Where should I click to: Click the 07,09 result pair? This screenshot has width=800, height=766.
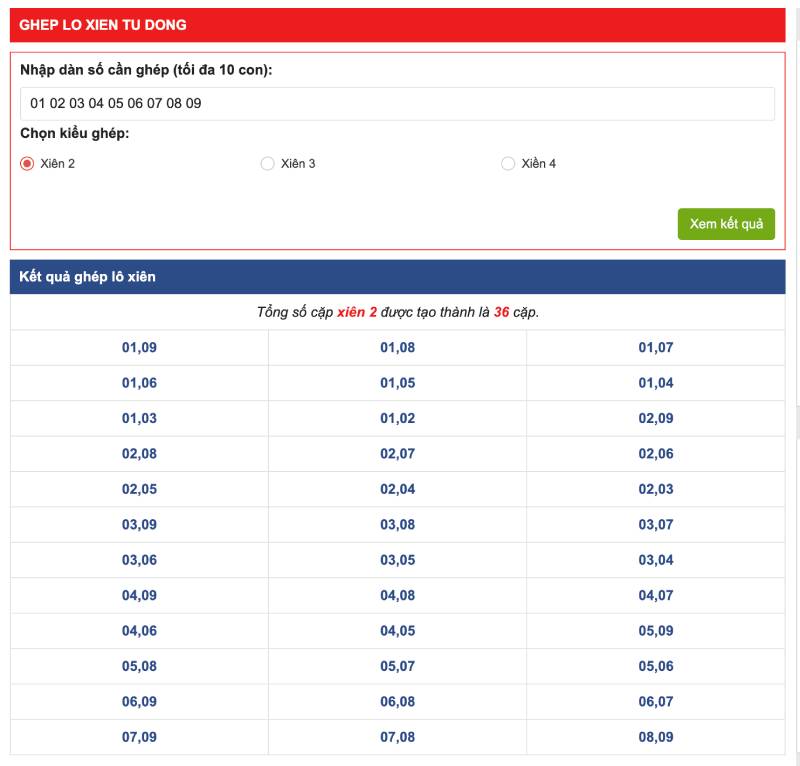coord(139,738)
